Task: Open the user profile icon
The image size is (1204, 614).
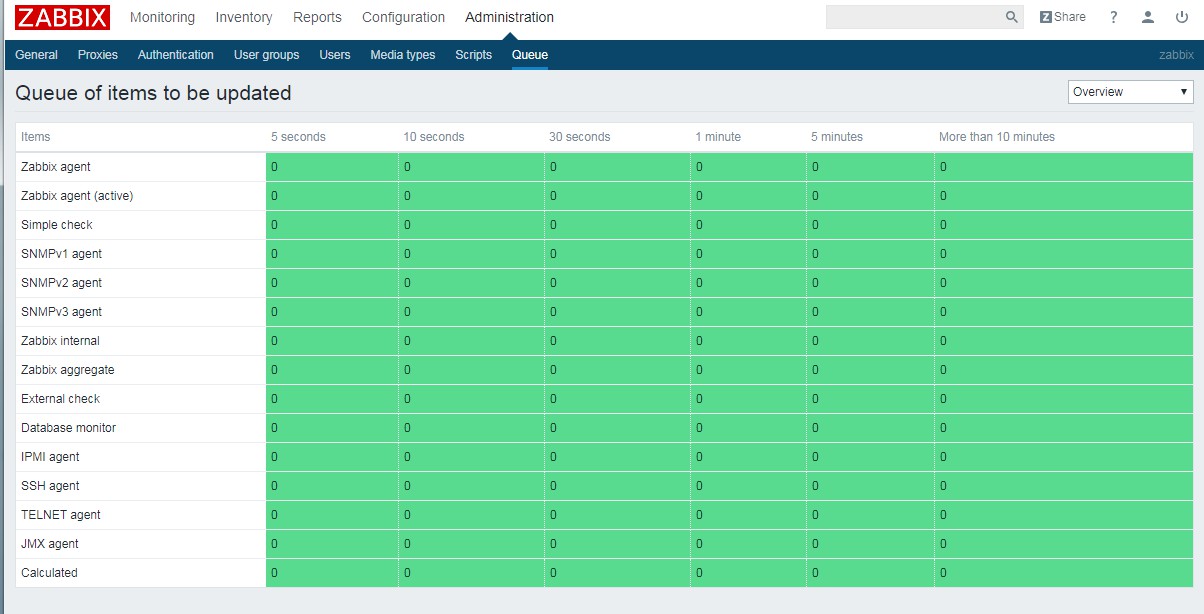Action: click(x=1148, y=17)
